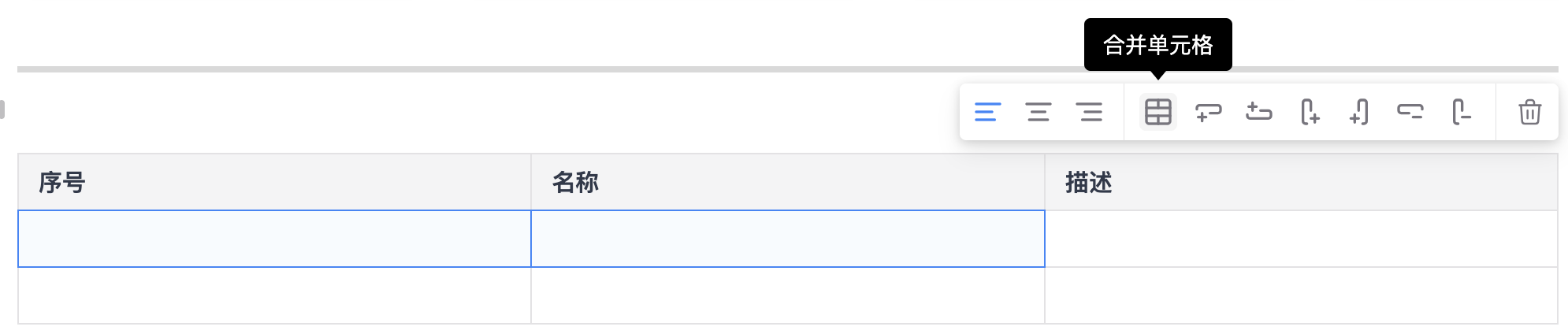Click first empty cell under 描述
Viewport: 1568px width, 334px height.
point(1301,239)
